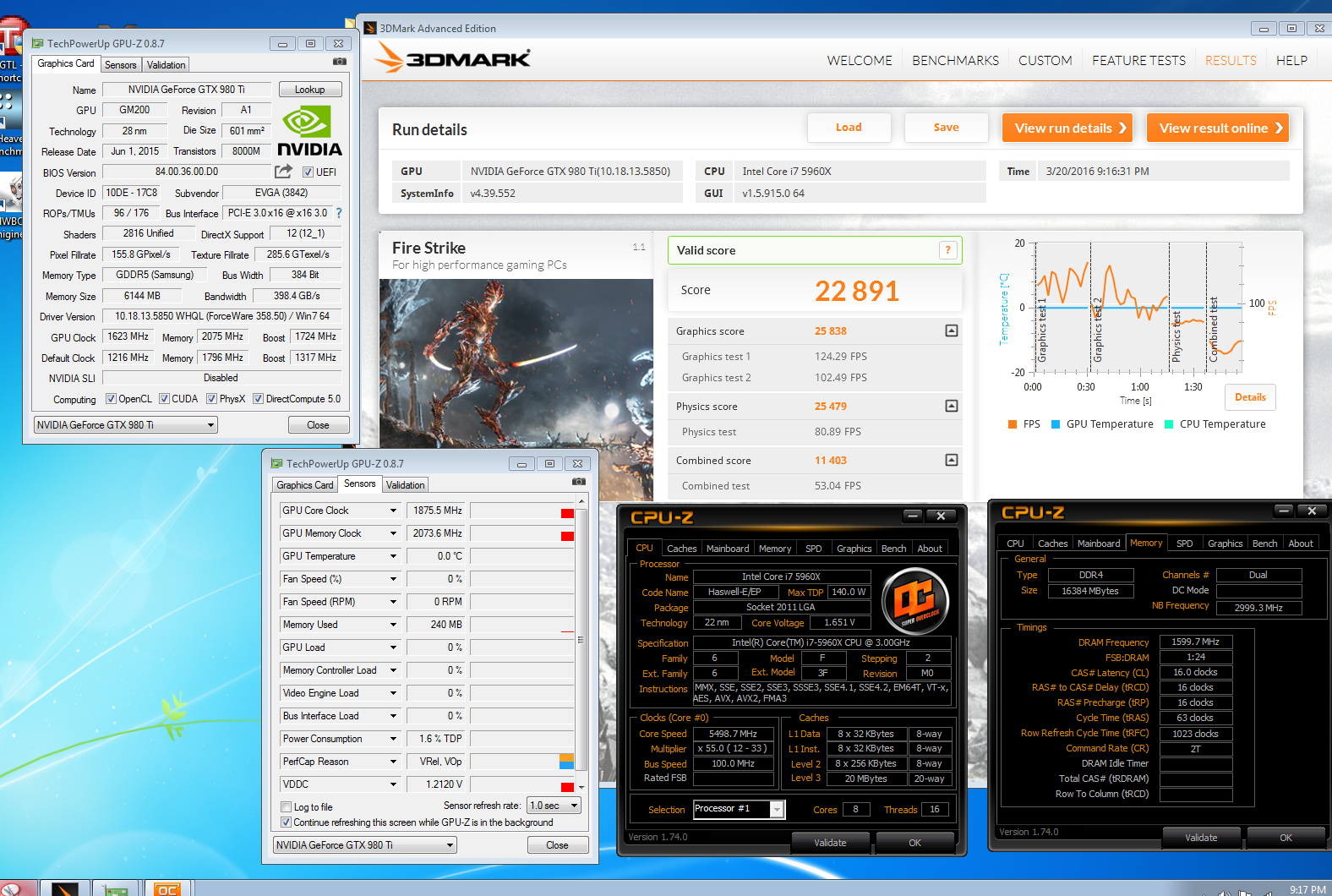Image resolution: width=1332 pixels, height=896 pixels.
Task: Click Close in the GPU-Z Sensors window
Action: (557, 845)
